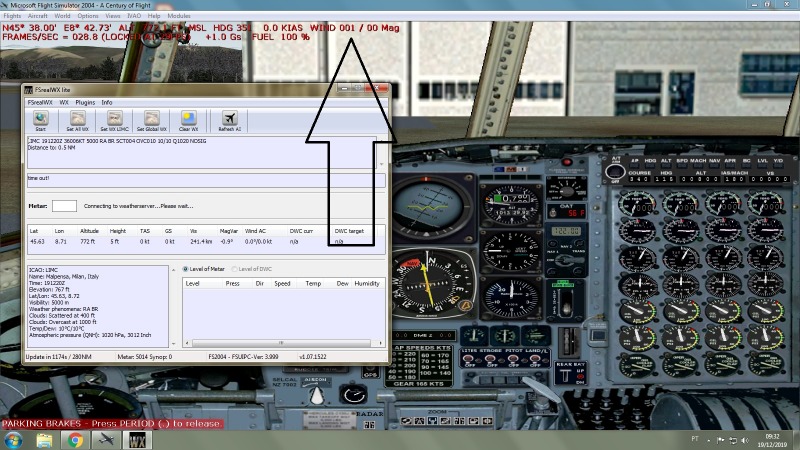Toggle the REAR BAY up/down switch
This screenshot has height=450, width=800.
click(565, 376)
